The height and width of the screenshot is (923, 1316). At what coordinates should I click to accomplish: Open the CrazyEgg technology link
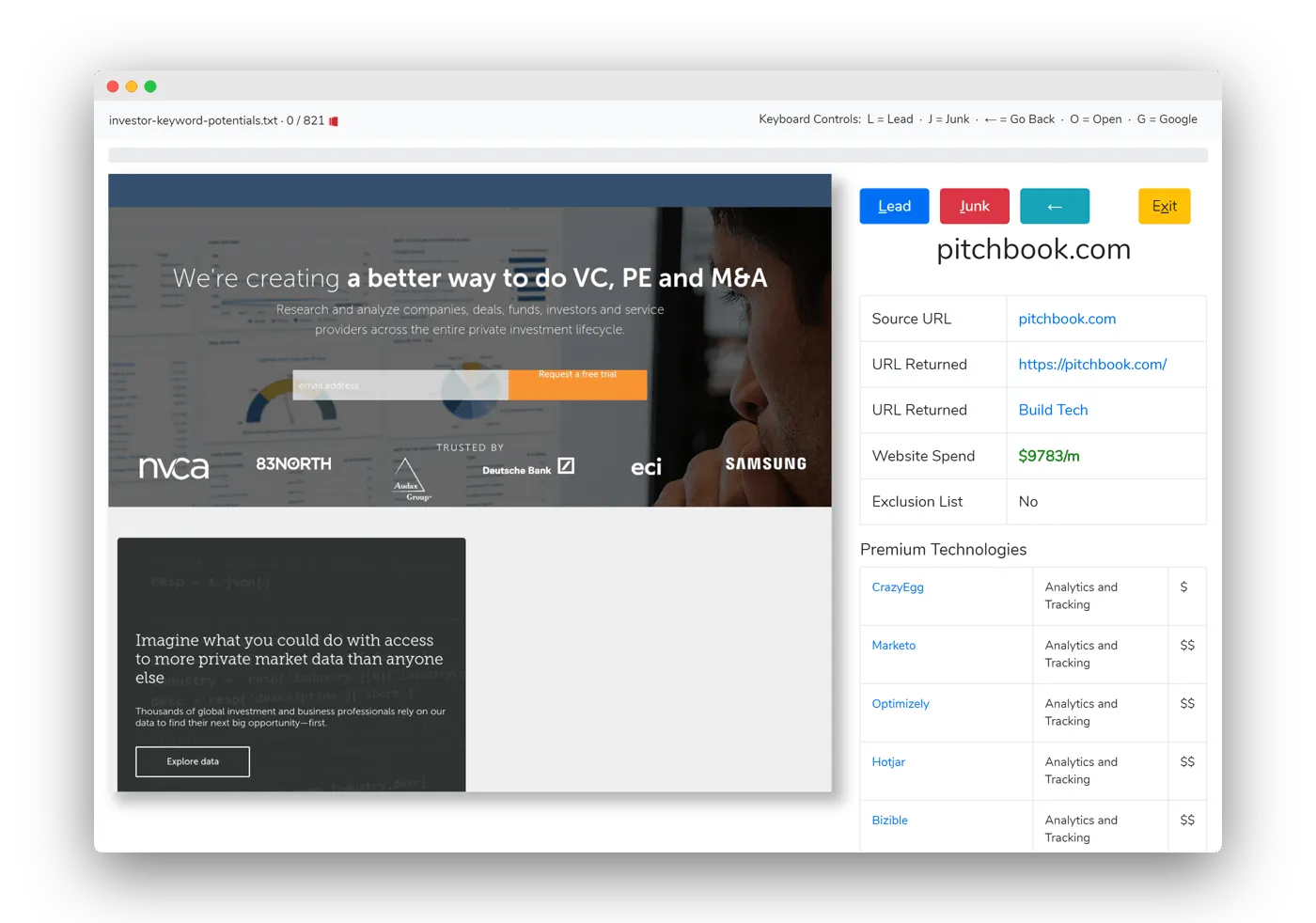[898, 587]
